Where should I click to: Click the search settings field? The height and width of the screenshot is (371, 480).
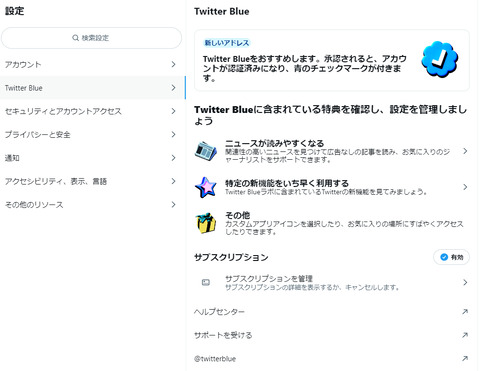[91, 38]
